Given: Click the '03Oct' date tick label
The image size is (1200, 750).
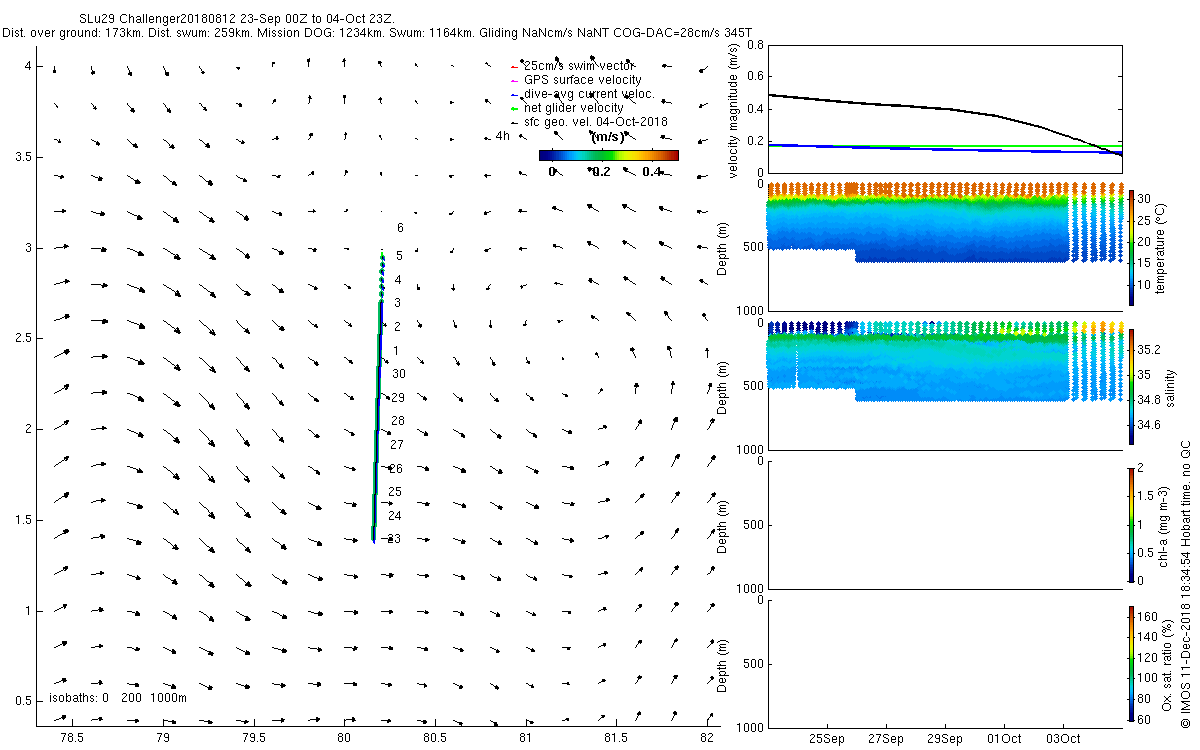Looking at the screenshot, I should point(1062,739).
